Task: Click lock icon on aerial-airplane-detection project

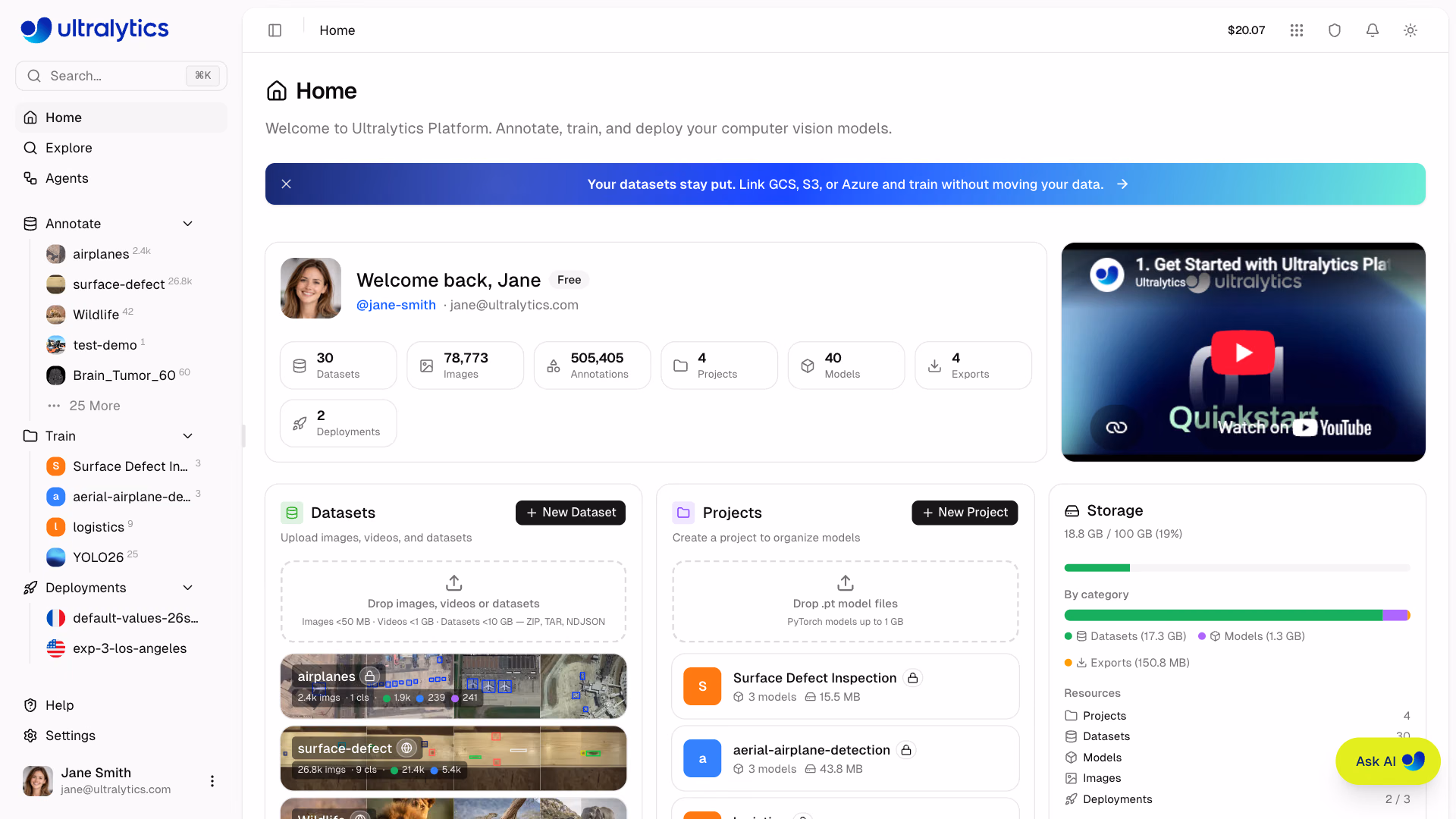Action: pyautogui.click(x=906, y=750)
